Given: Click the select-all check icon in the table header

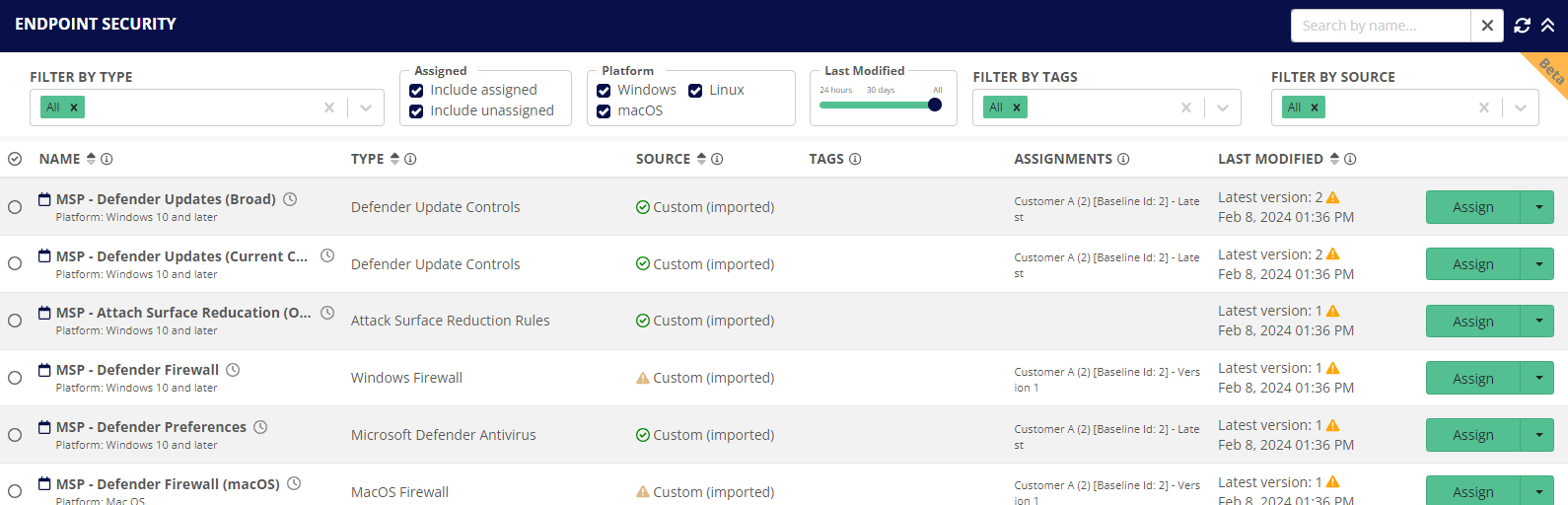Looking at the screenshot, I should 15,159.
